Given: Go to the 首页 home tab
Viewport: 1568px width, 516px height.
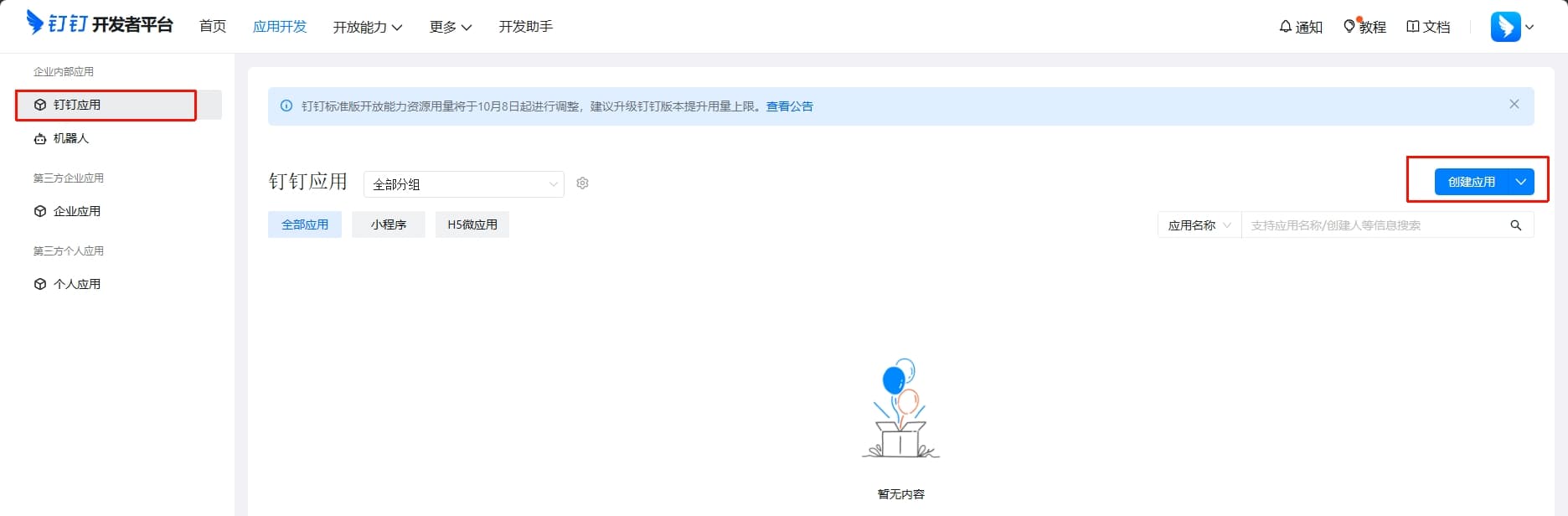Looking at the screenshot, I should (213, 27).
